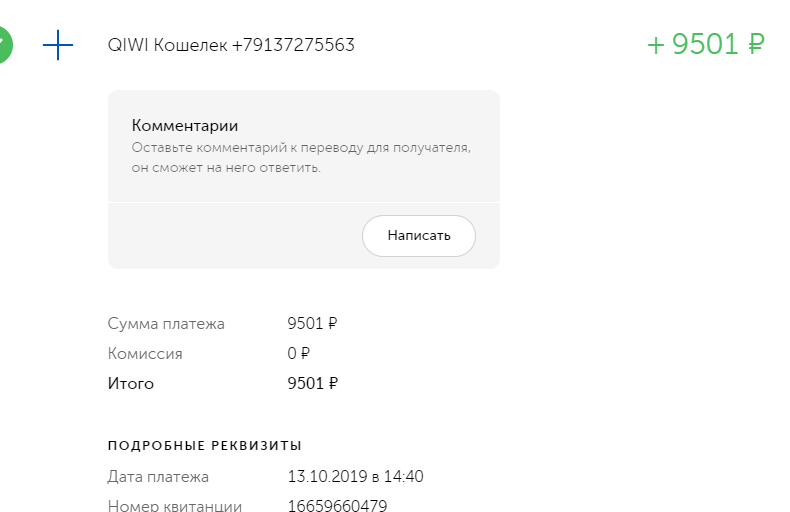Click the Номер квитанции label

click(175, 505)
